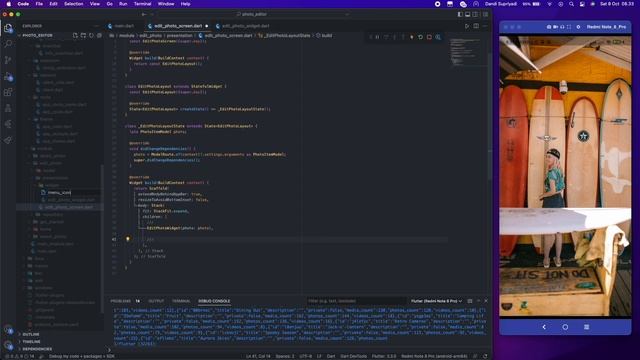Screen dimensions: 640x360
Task: Open the Source Control view
Action: (x=8, y=60)
